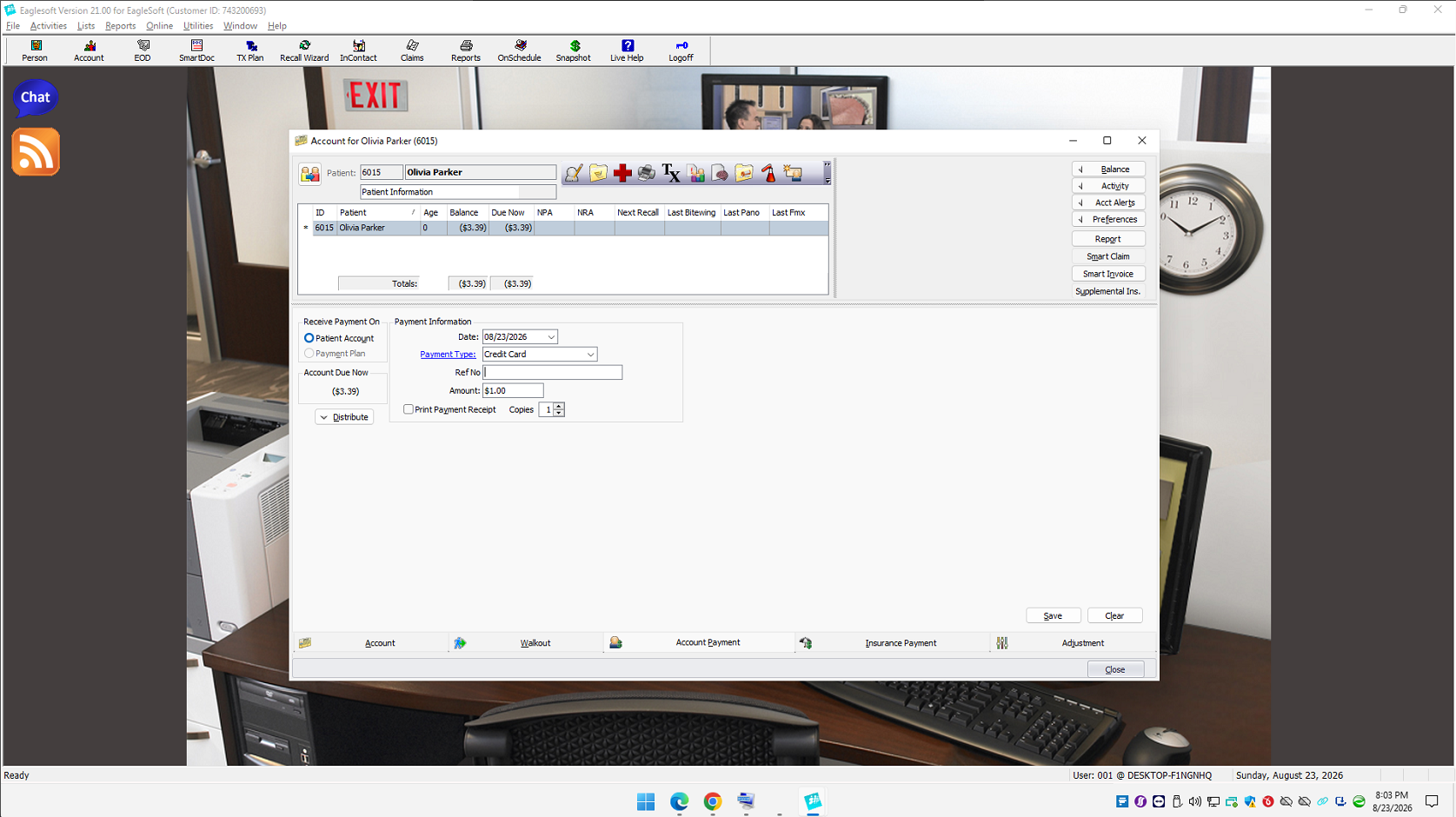Open TX Plan from the main toolbar
The width and height of the screenshot is (1456, 817).
click(250, 50)
